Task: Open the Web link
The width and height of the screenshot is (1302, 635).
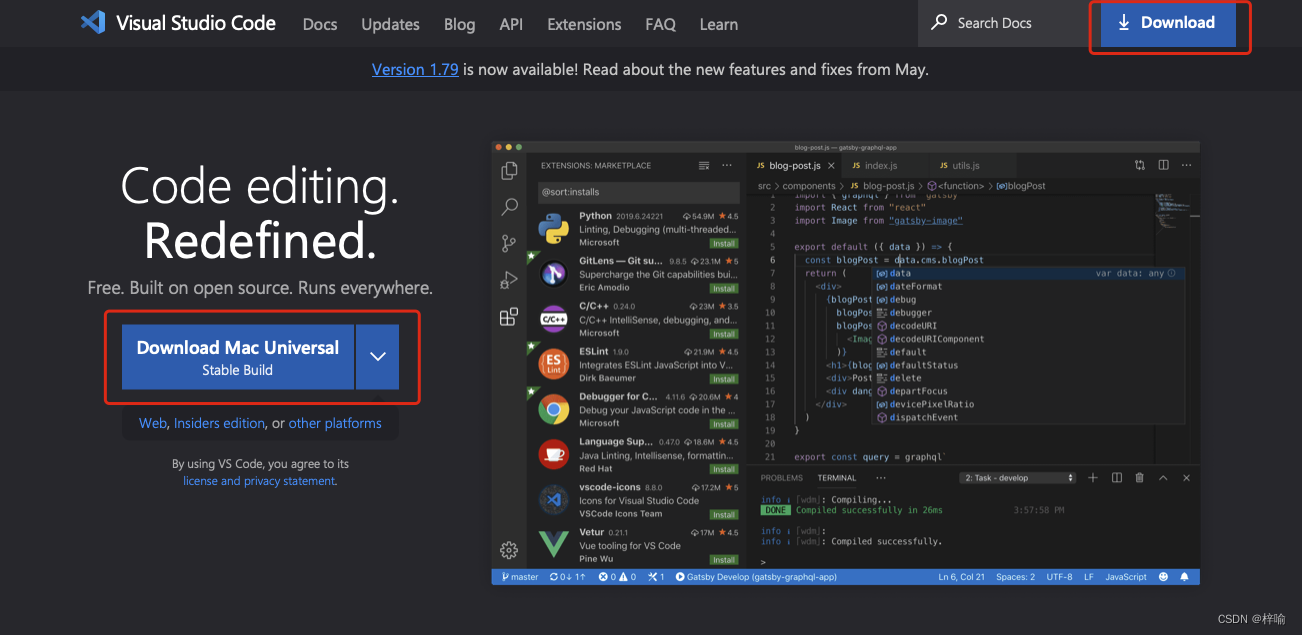Action: [x=153, y=423]
